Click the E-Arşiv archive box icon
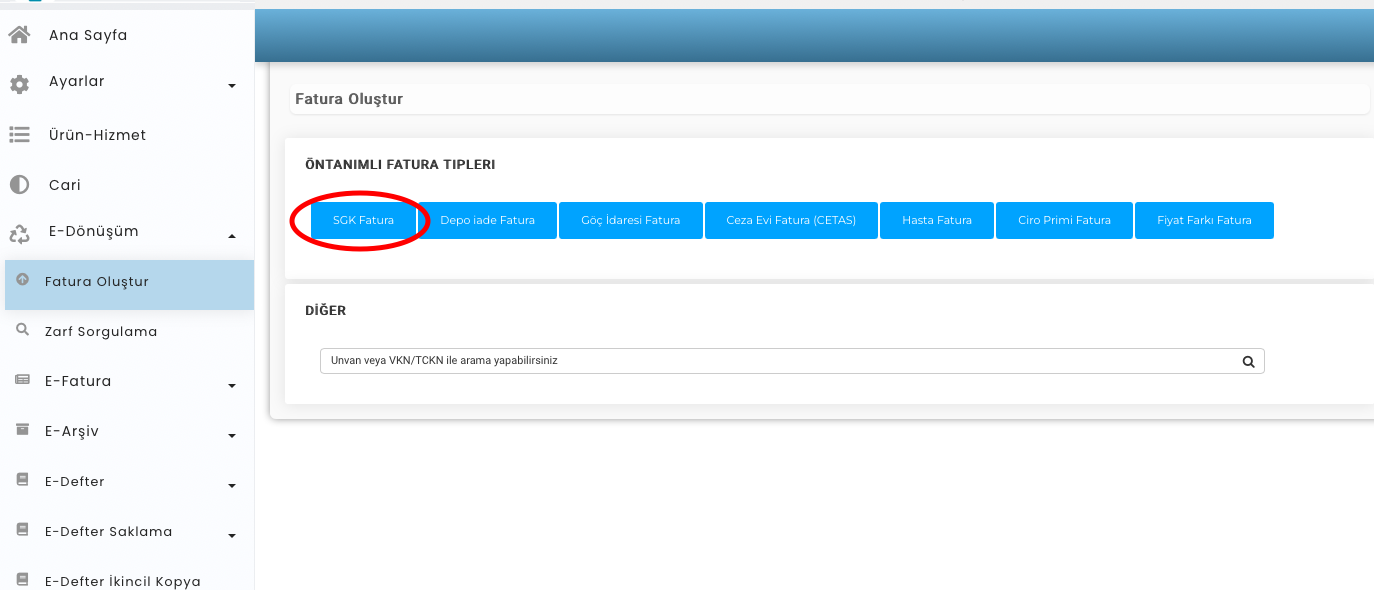The image size is (1374, 590). (22, 429)
